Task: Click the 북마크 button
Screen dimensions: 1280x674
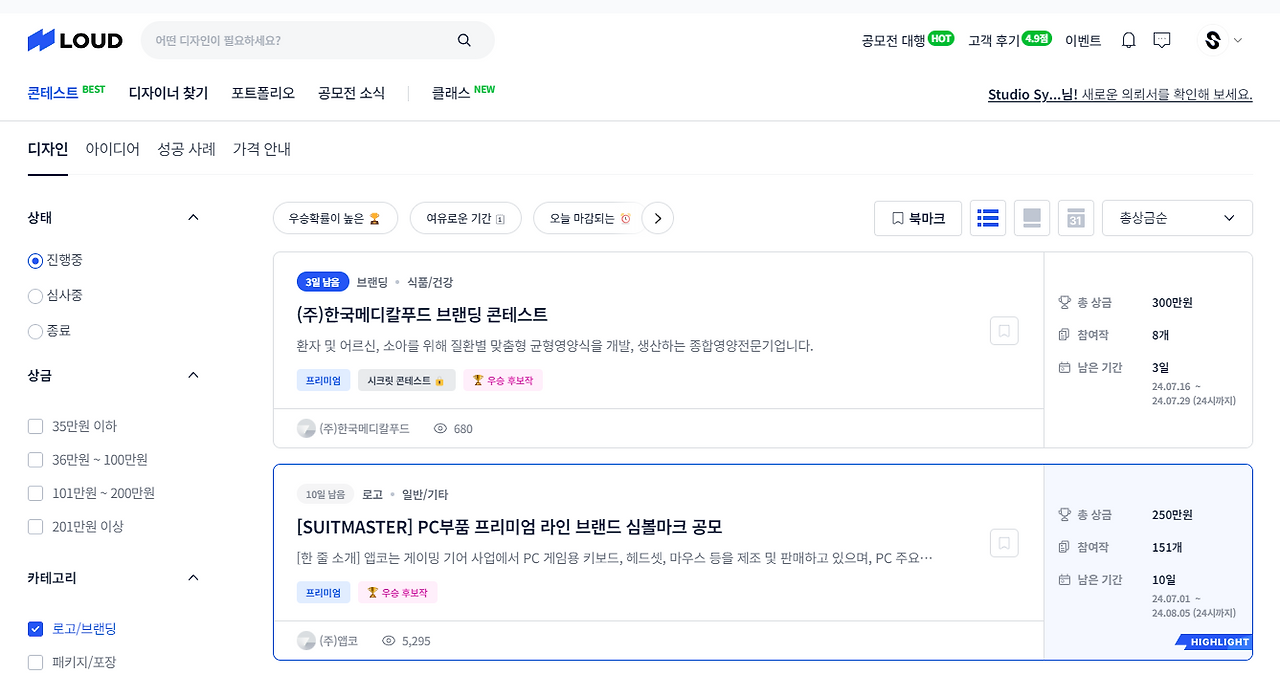Action: (x=917, y=218)
